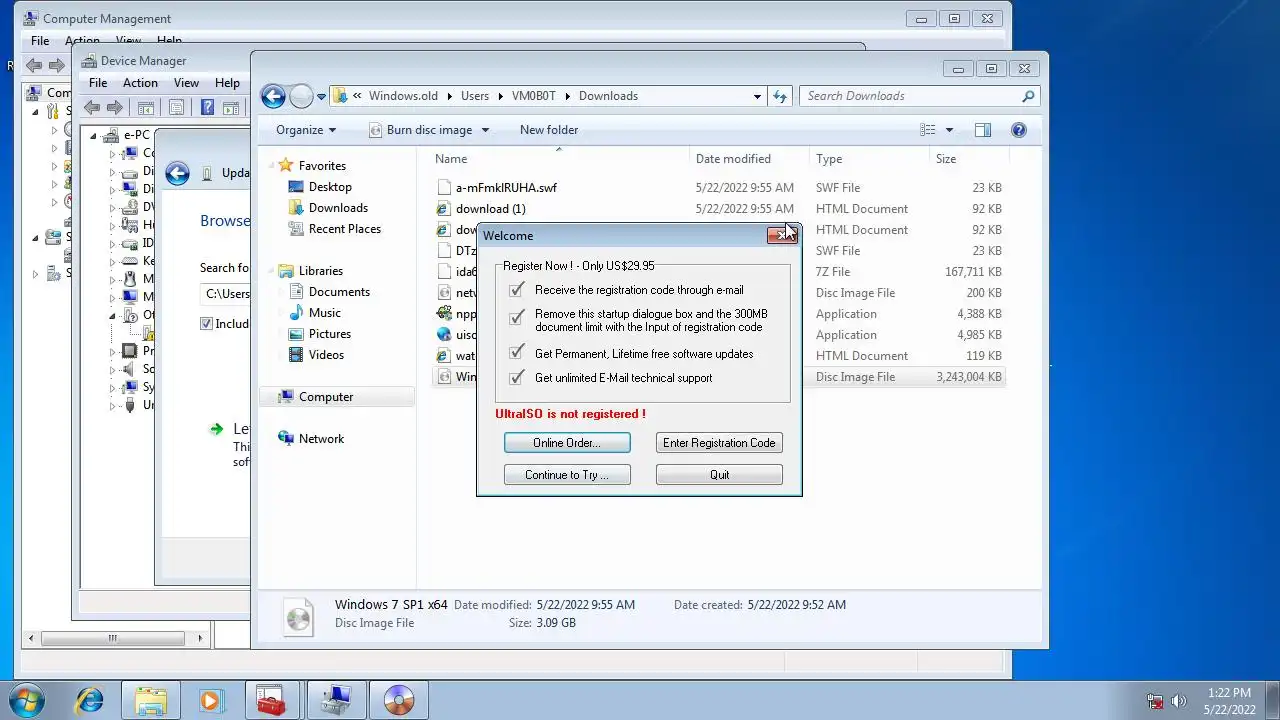Create a New folder in Downloads
1280x720 pixels.
point(549,130)
